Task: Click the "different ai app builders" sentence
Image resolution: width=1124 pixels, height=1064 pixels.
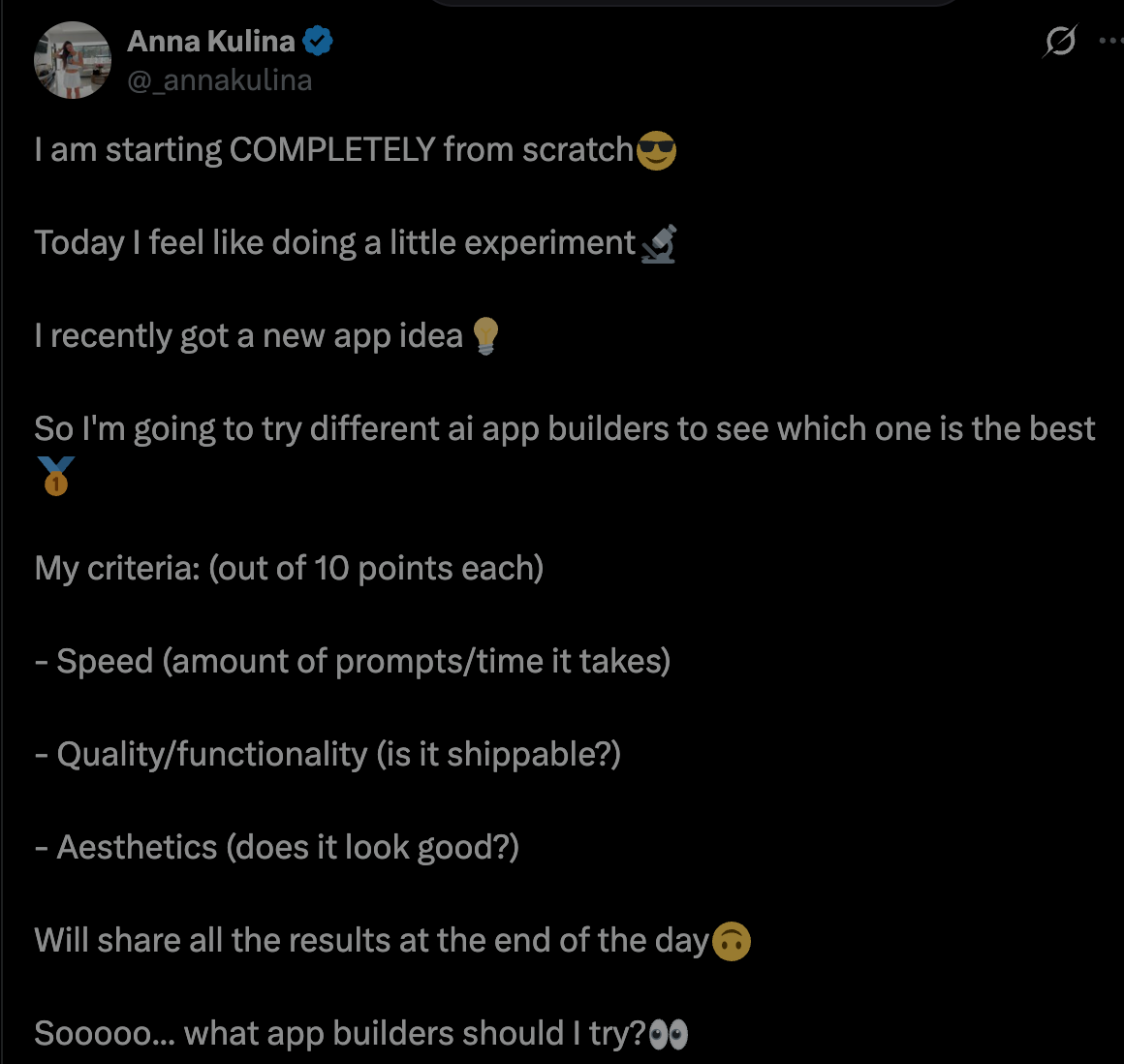Action: pos(564,429)
